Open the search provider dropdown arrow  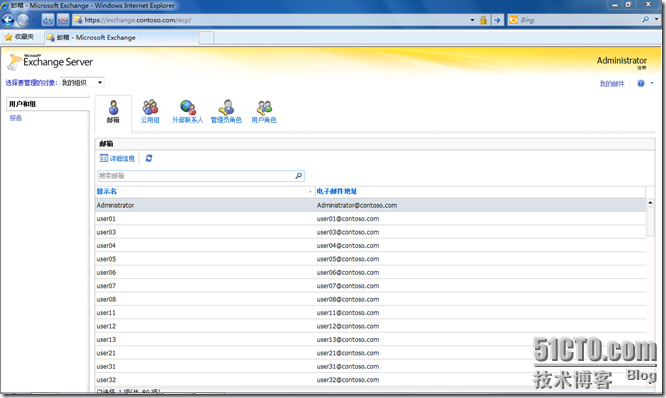[x=656, y=20]
